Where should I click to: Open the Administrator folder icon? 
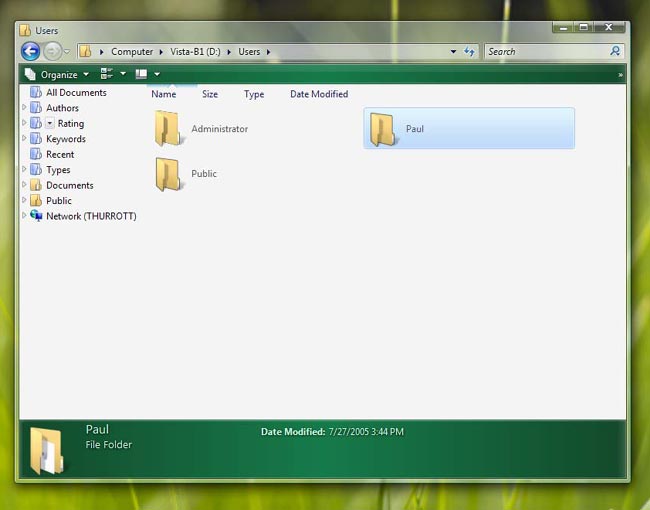(167, 129)
